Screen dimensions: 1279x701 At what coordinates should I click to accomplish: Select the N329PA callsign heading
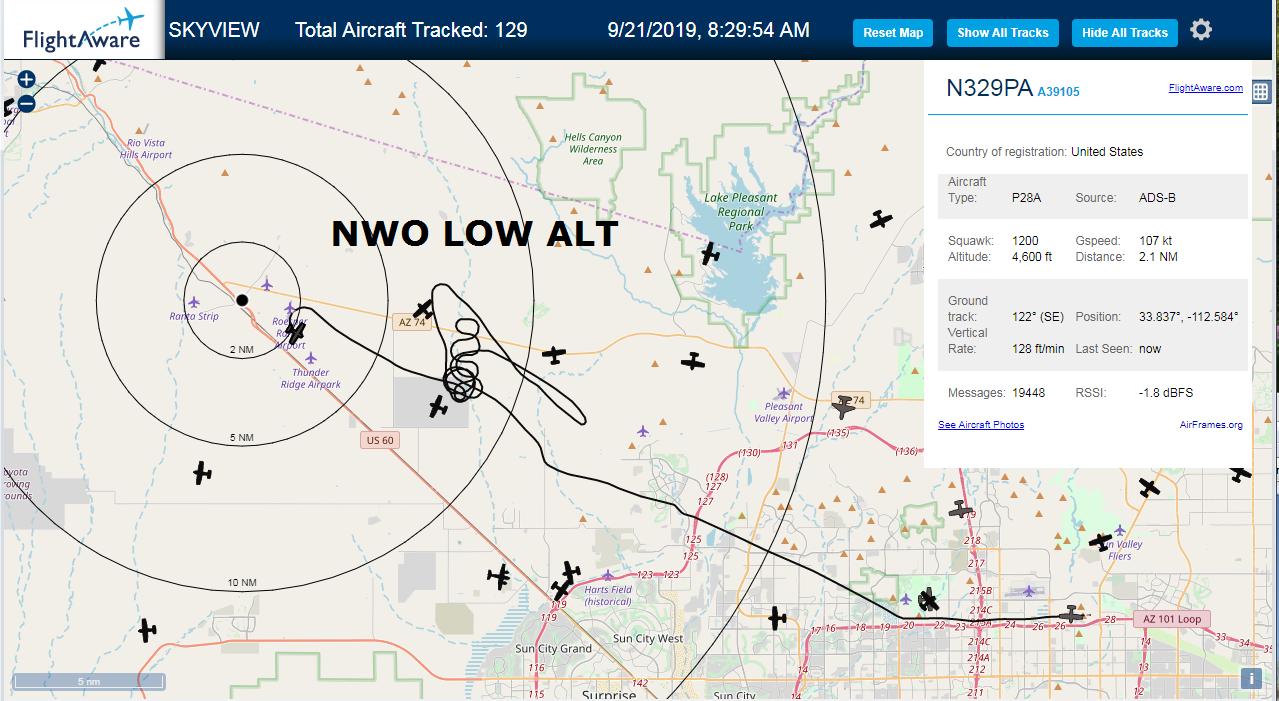point(989,88)
